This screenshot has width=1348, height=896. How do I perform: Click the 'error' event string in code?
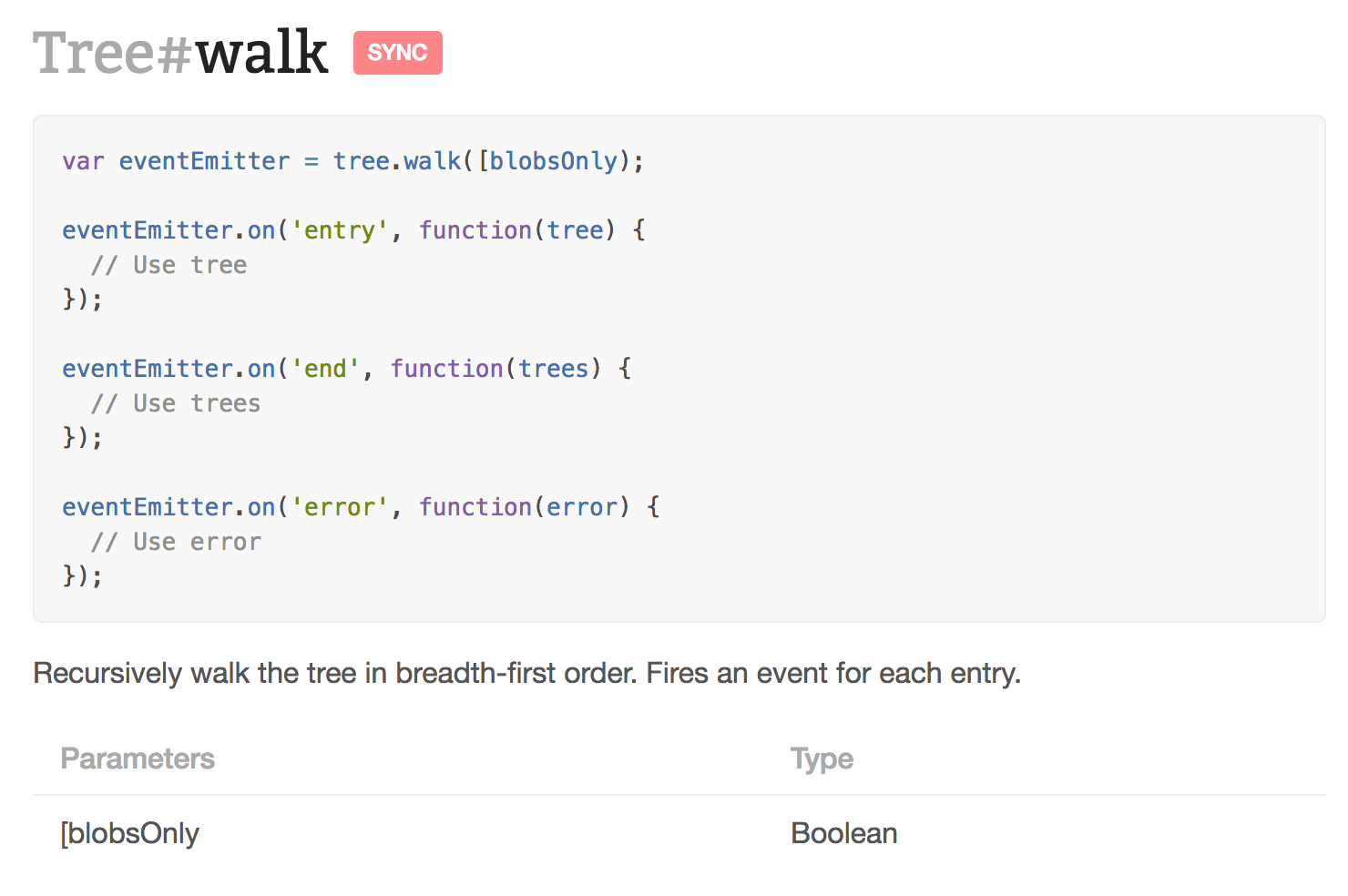pyautogui.click(x=340, y=507)
